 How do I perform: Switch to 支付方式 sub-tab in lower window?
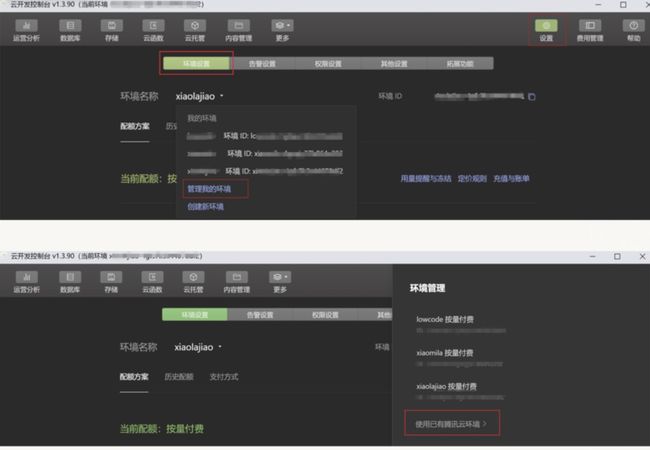coord(224,377)
